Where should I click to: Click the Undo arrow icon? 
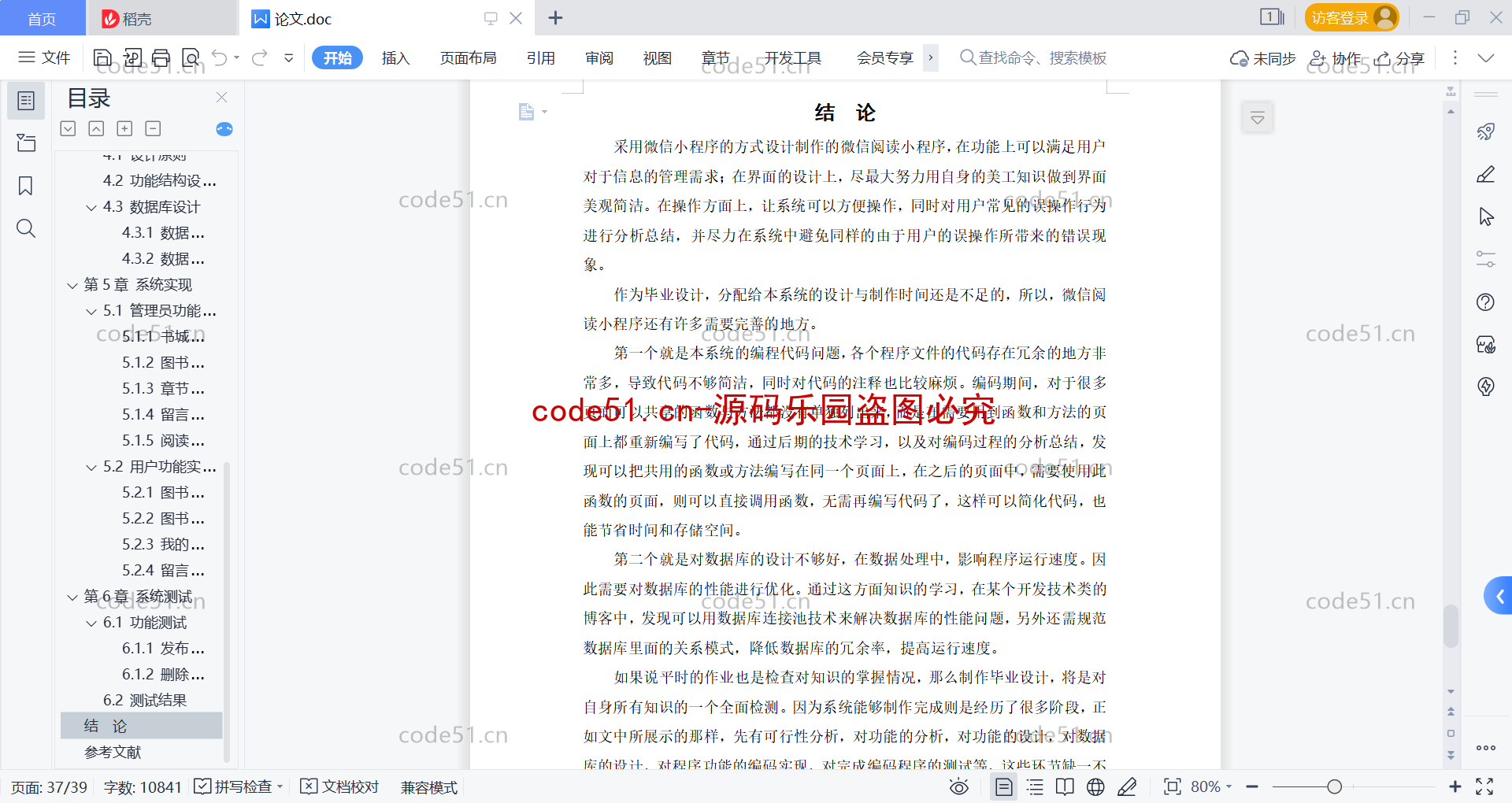(x=220, y=57)
